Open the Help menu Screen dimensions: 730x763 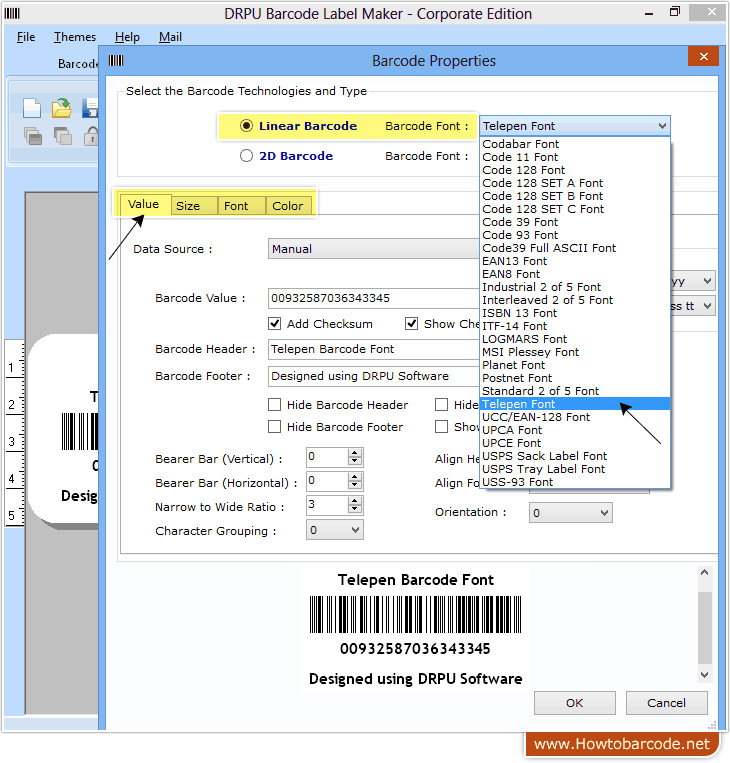(x=127, y=37)
